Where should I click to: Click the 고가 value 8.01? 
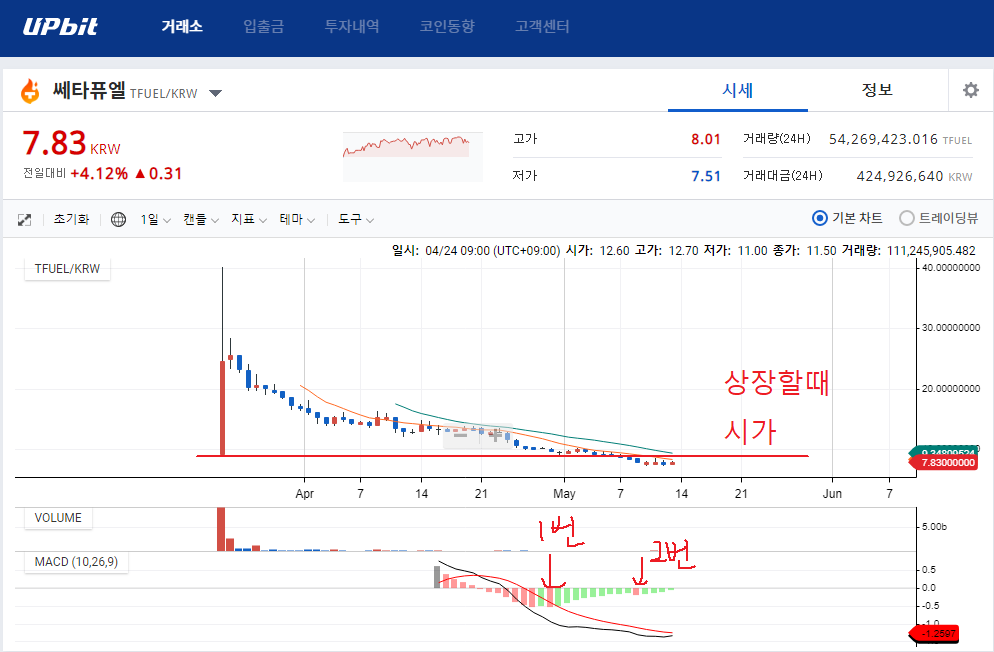[706, 139]
